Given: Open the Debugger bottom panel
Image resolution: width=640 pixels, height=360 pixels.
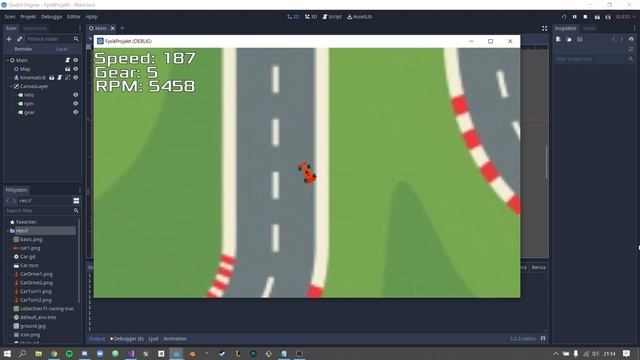Looking at the screenshot, I should (x=127, y=339).
